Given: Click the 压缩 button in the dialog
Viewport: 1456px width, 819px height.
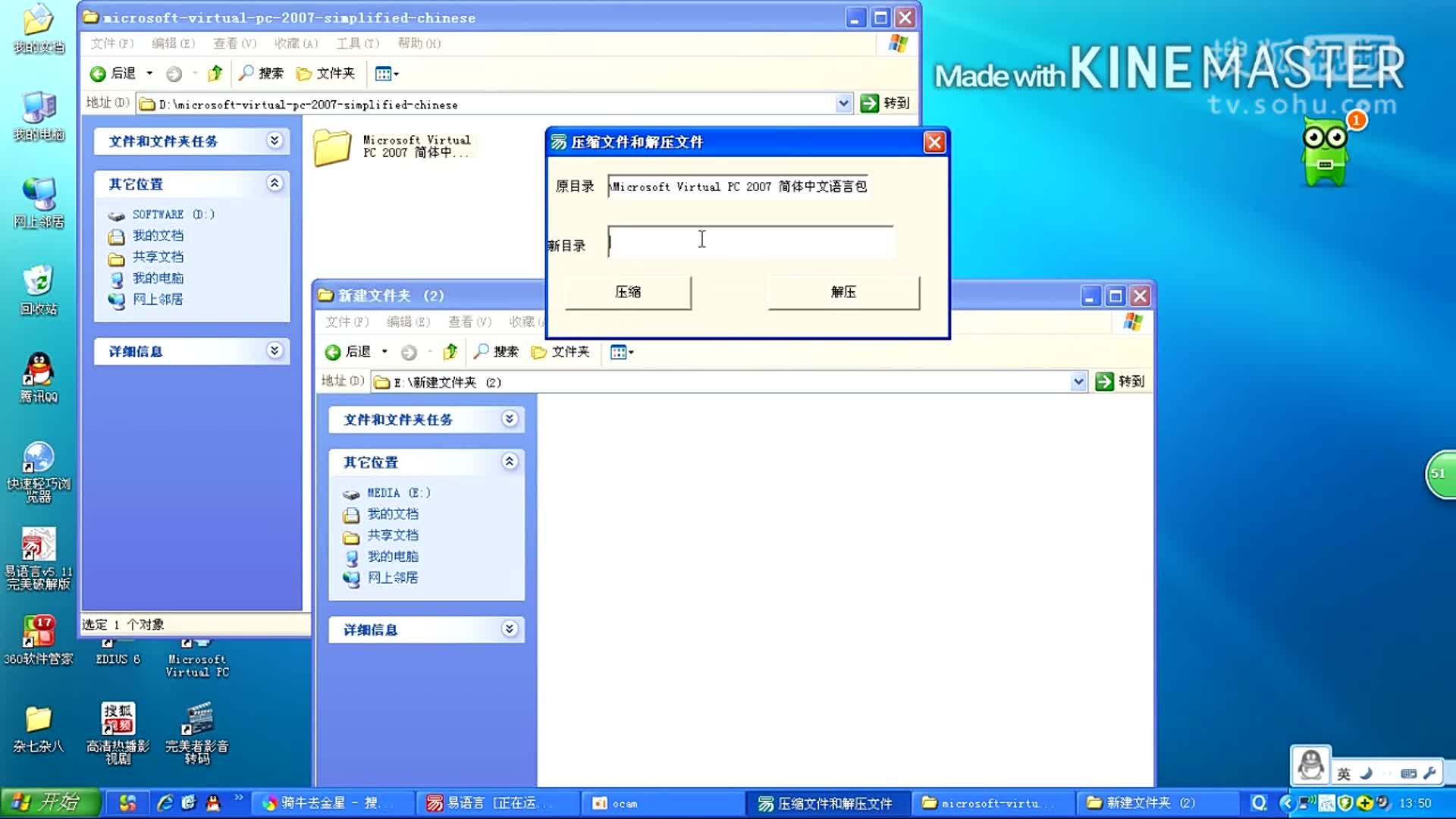Looking at the screenshot, I should pos(628,292).
